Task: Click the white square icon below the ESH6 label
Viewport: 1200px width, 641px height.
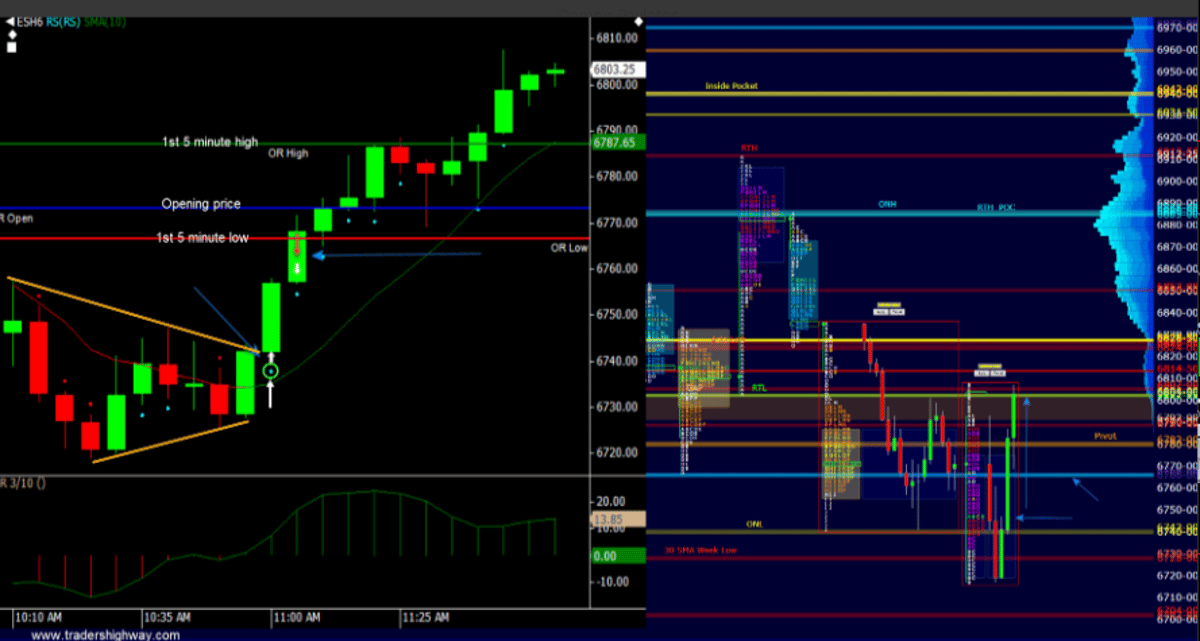Action: [11, 46]
